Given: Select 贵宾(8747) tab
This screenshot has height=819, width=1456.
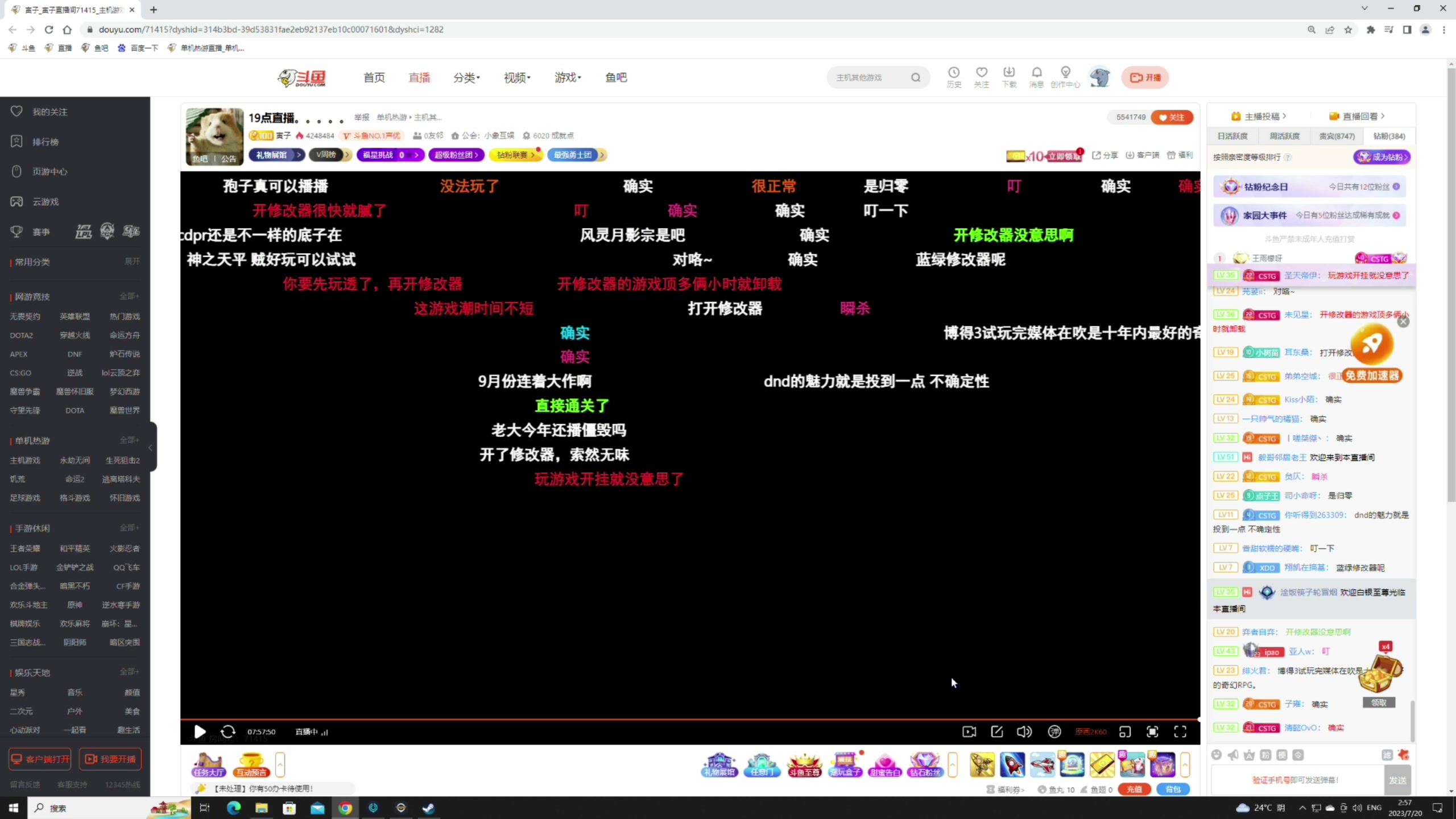Looking at the screenshot, I should pyautogui.click(x=1337, y=136).
